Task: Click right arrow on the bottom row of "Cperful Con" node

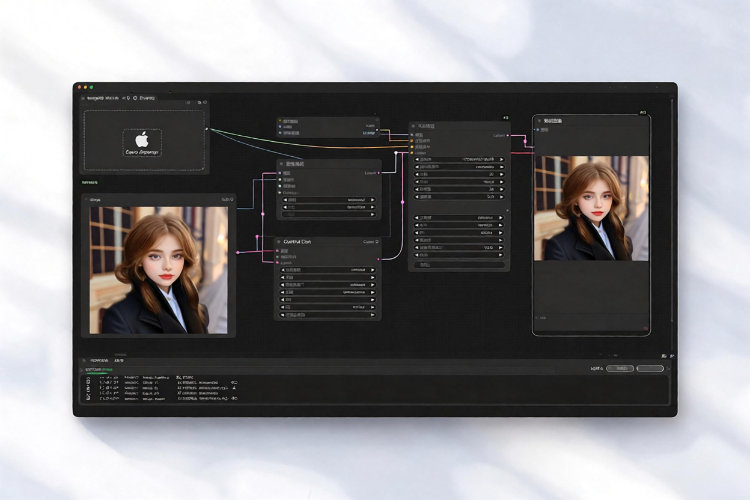Action: click(372, 315)
